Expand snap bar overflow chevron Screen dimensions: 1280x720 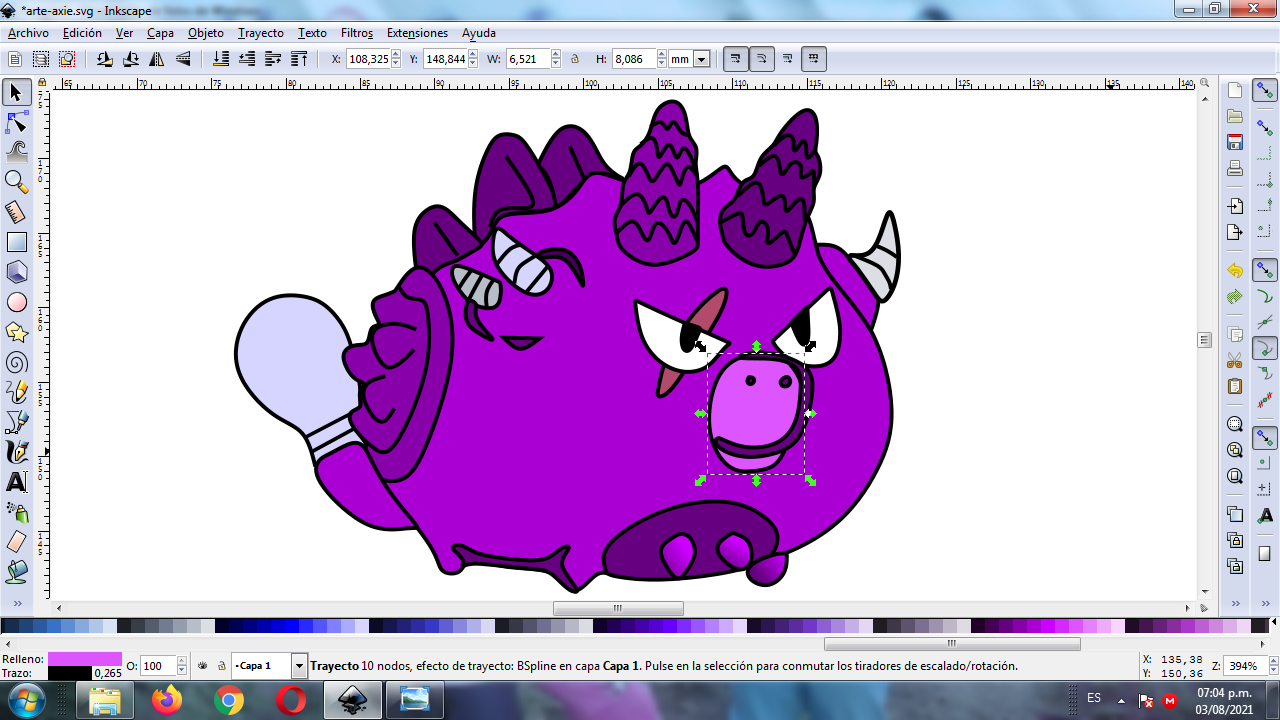1264,604
